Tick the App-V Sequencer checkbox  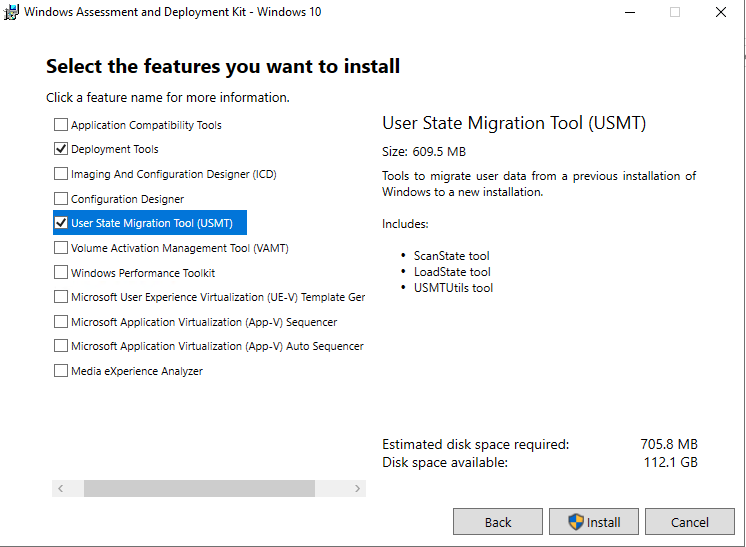61,322
